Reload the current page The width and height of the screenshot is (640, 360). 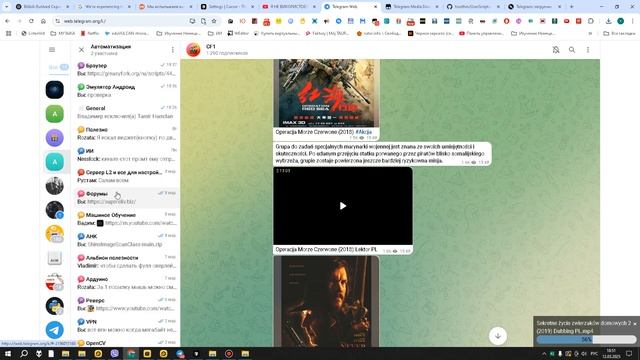31,21
